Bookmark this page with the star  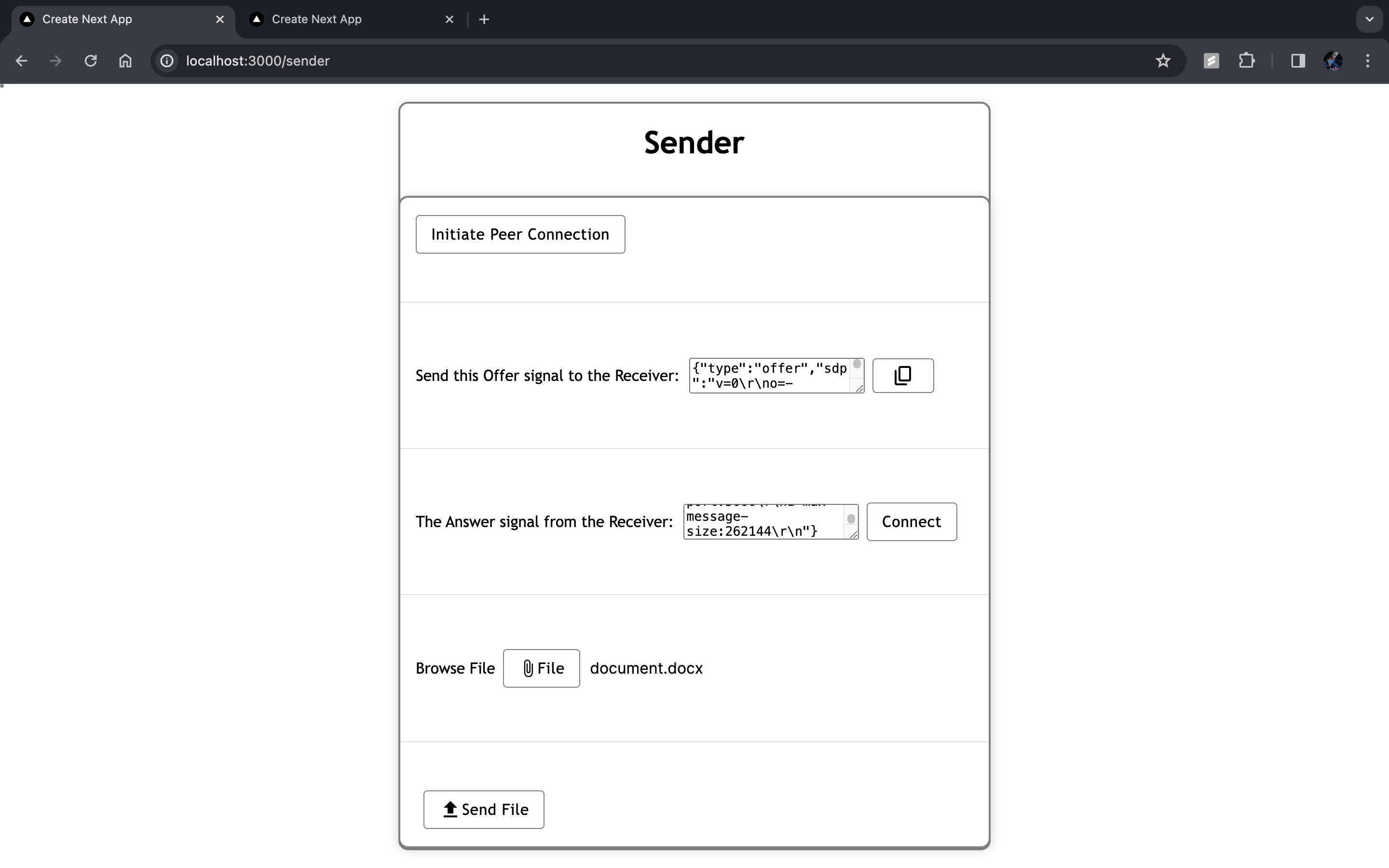pyautogui.click(x=1163, y=61)
